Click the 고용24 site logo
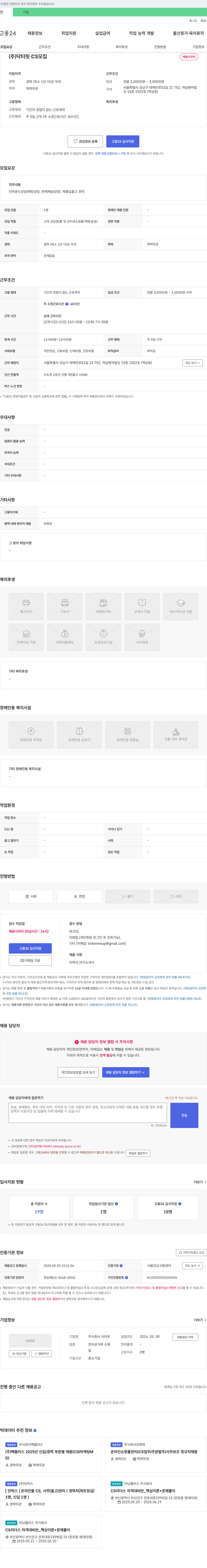Image resolution: width=207 pixels, height=1568 pixels. [8, 33]
